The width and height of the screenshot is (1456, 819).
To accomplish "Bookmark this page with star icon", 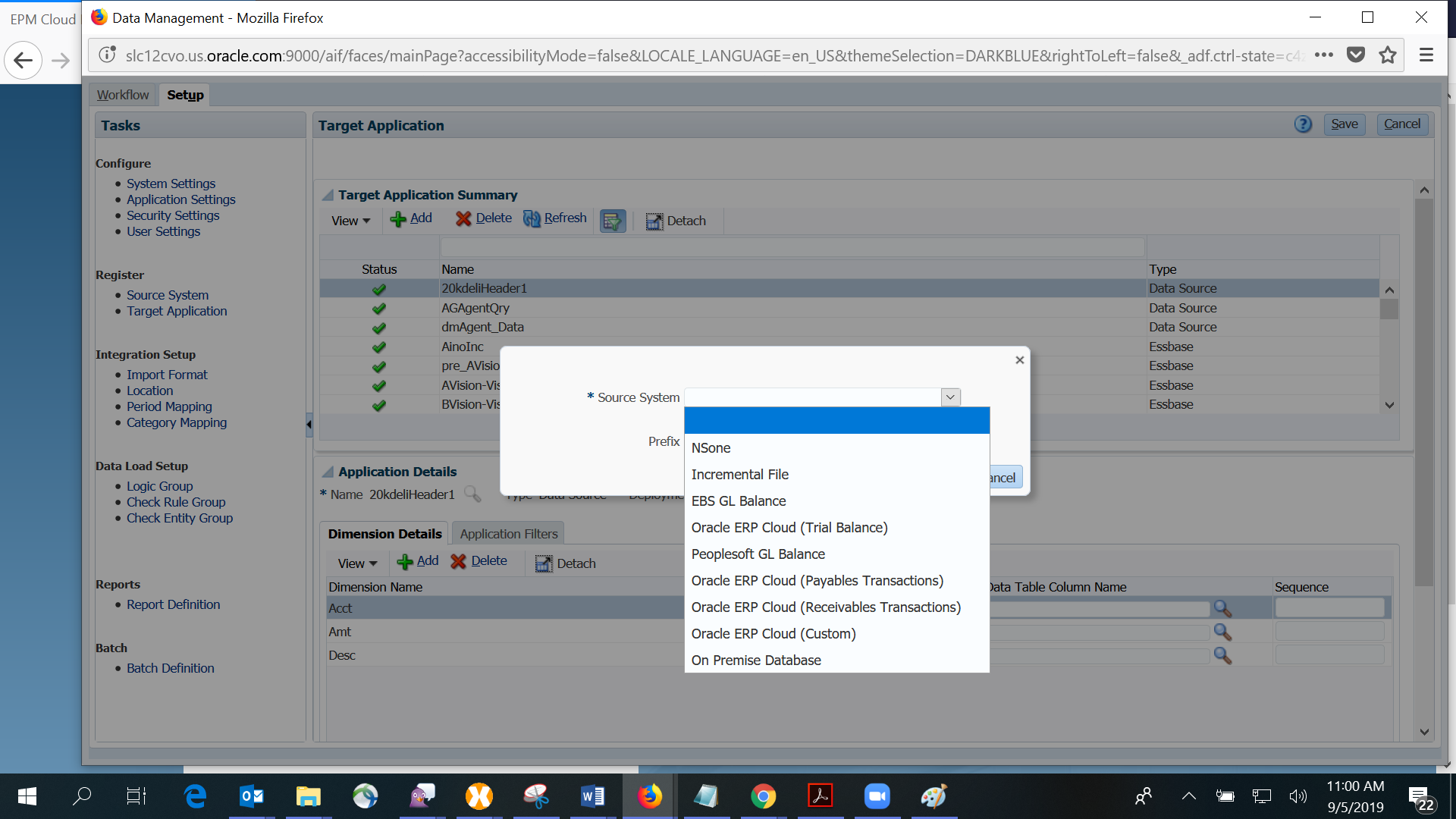I will click(x=1388, y=55).
